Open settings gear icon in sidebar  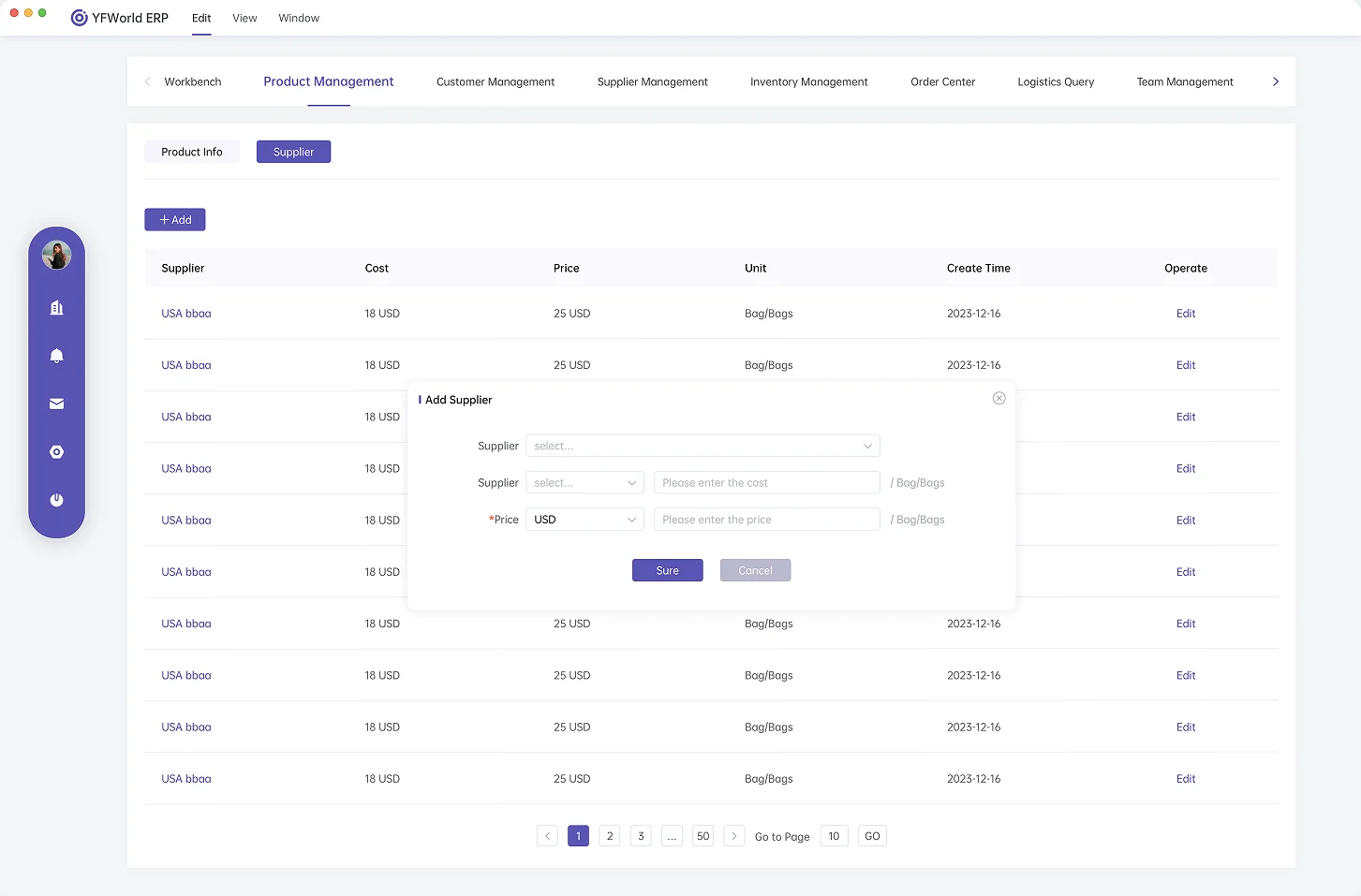pos(56,452)
